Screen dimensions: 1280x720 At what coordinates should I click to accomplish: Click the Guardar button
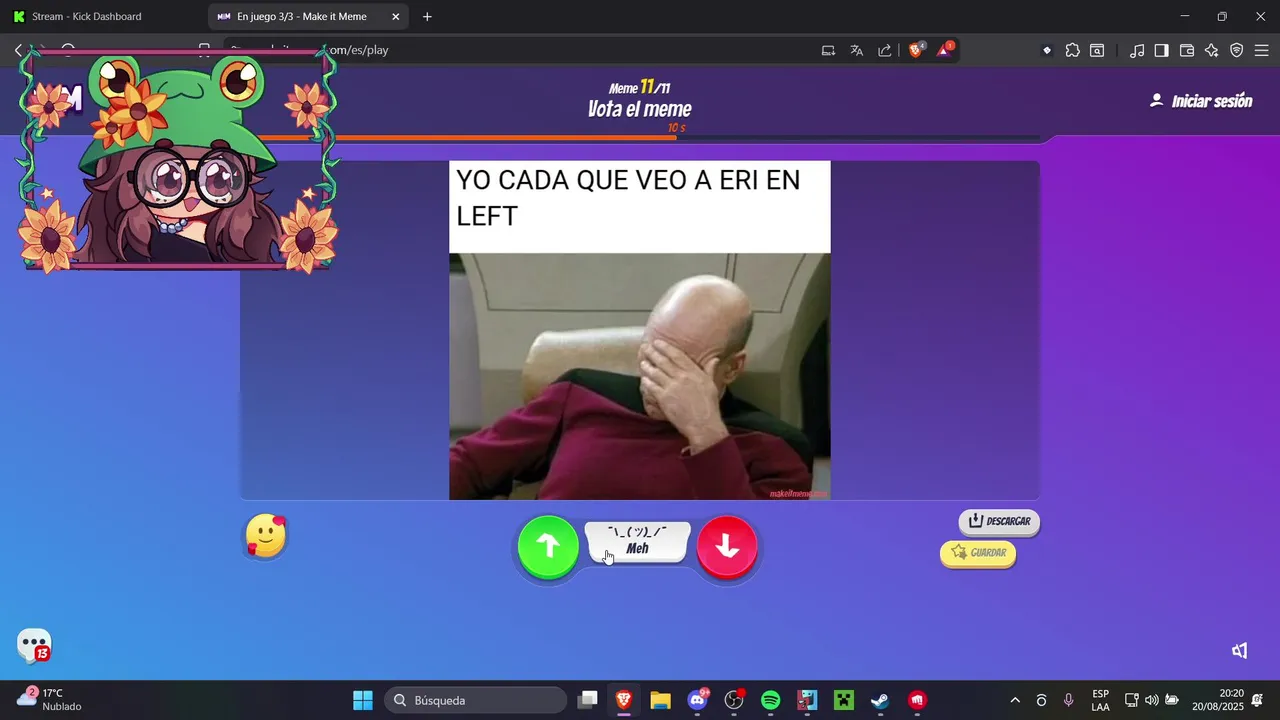(x=978, y=553)
